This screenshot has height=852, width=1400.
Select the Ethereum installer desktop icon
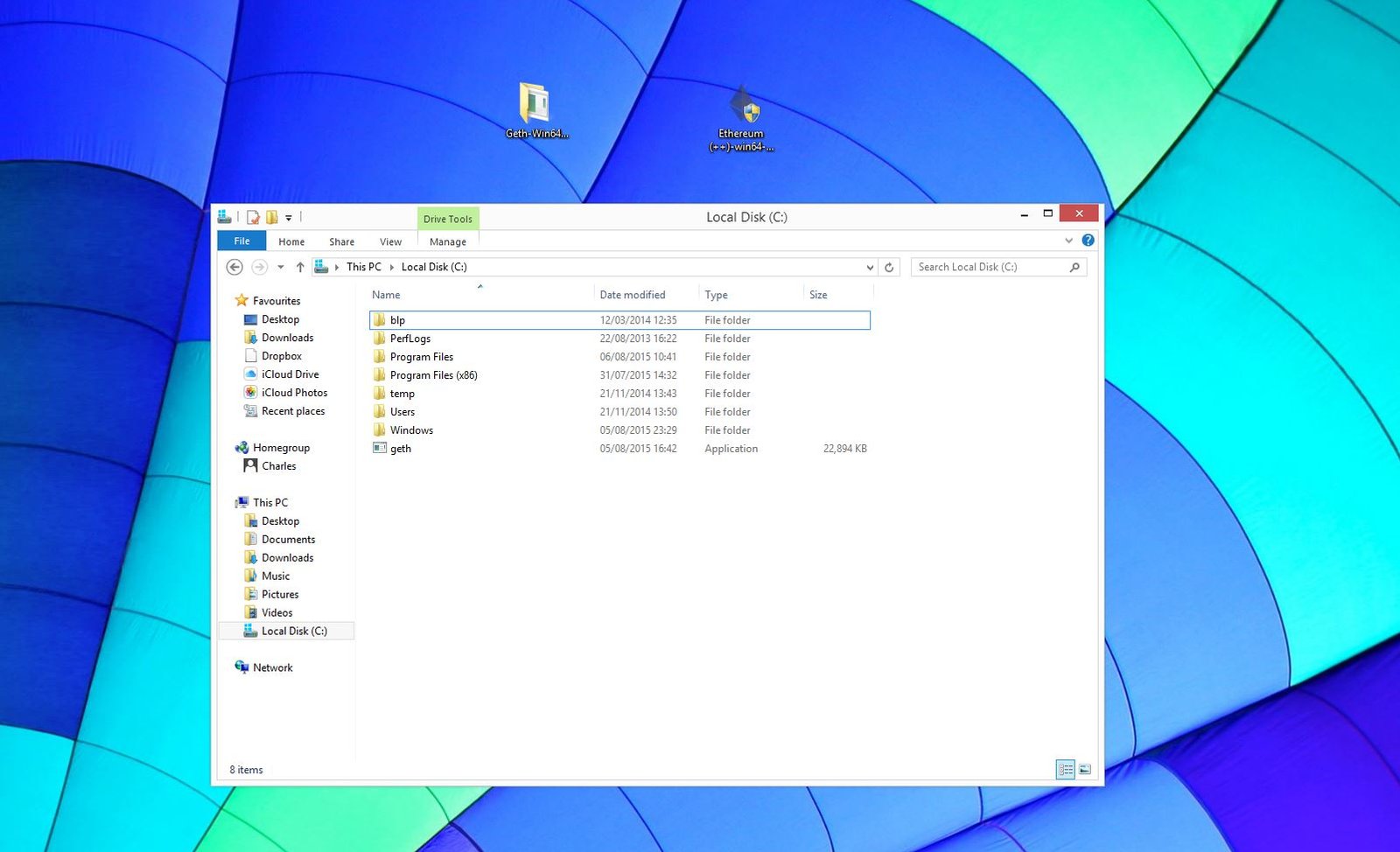[x=741, y=118]
